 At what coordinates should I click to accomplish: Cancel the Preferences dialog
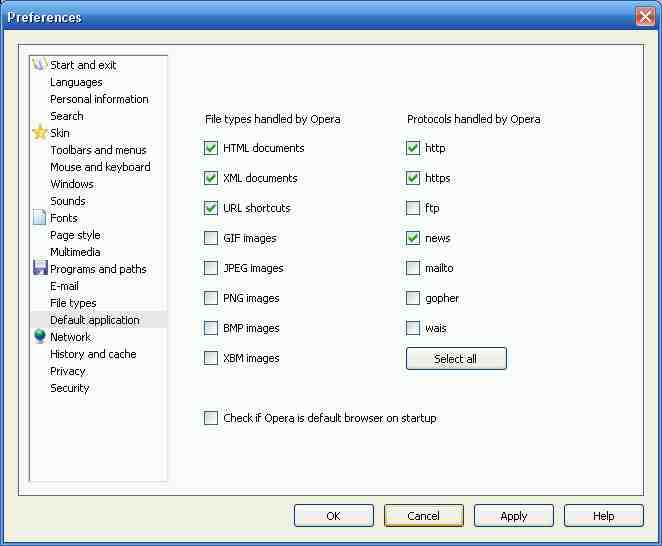point(423,516)
